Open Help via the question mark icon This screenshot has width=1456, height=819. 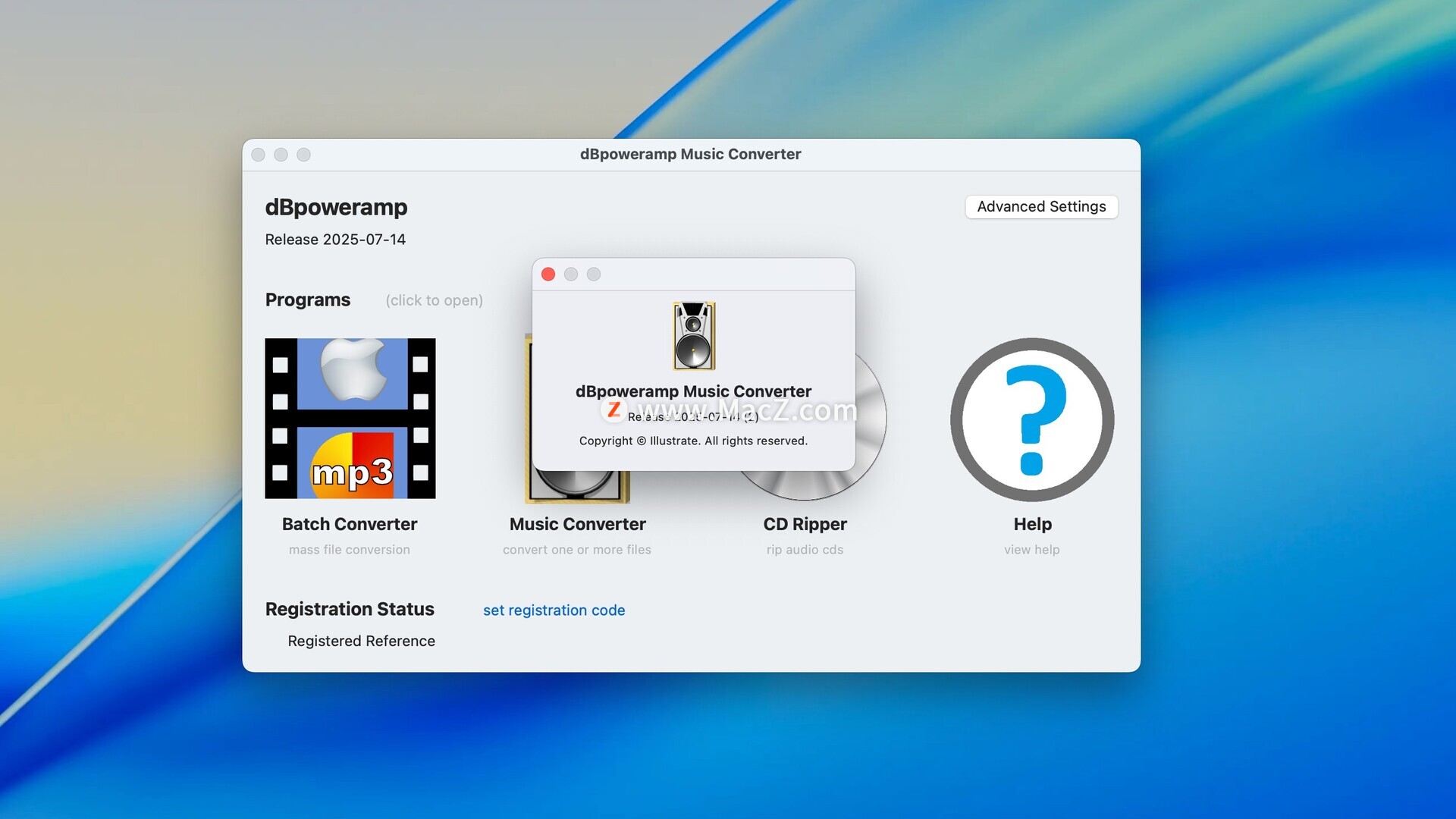[1032, 419]
